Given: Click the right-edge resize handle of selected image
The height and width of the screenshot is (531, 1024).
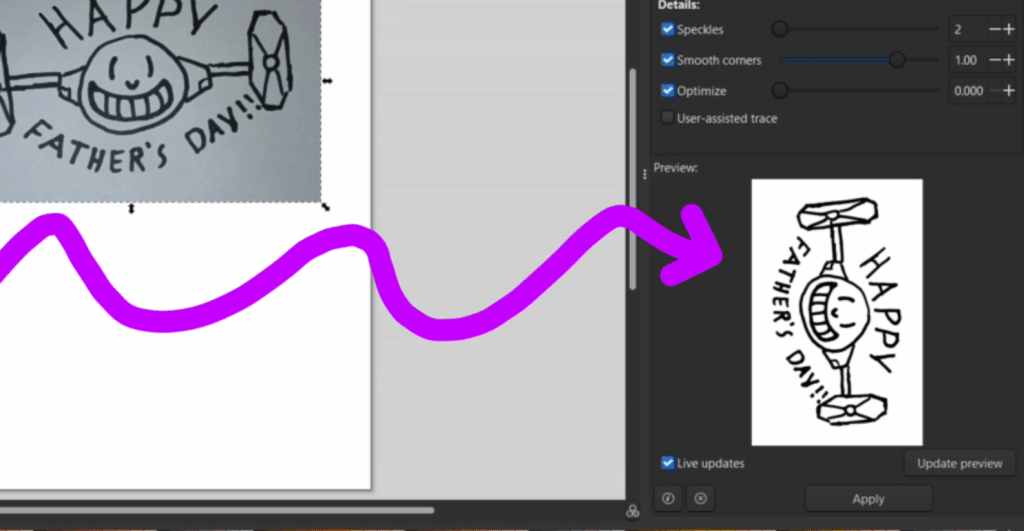Looking at the screenshot, I should tap(326, 80).
